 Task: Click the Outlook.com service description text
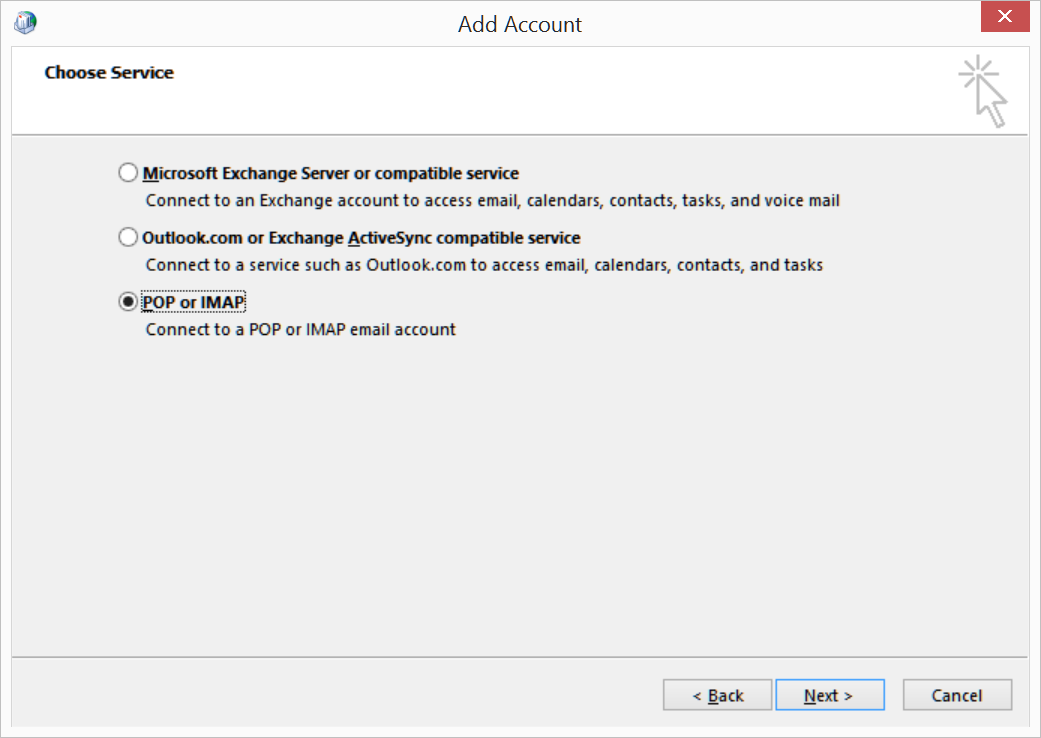(484, 265)
